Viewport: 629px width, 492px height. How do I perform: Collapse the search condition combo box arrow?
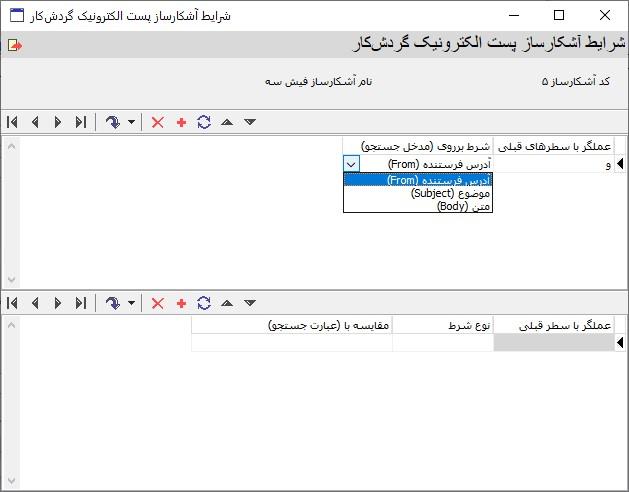351,164
